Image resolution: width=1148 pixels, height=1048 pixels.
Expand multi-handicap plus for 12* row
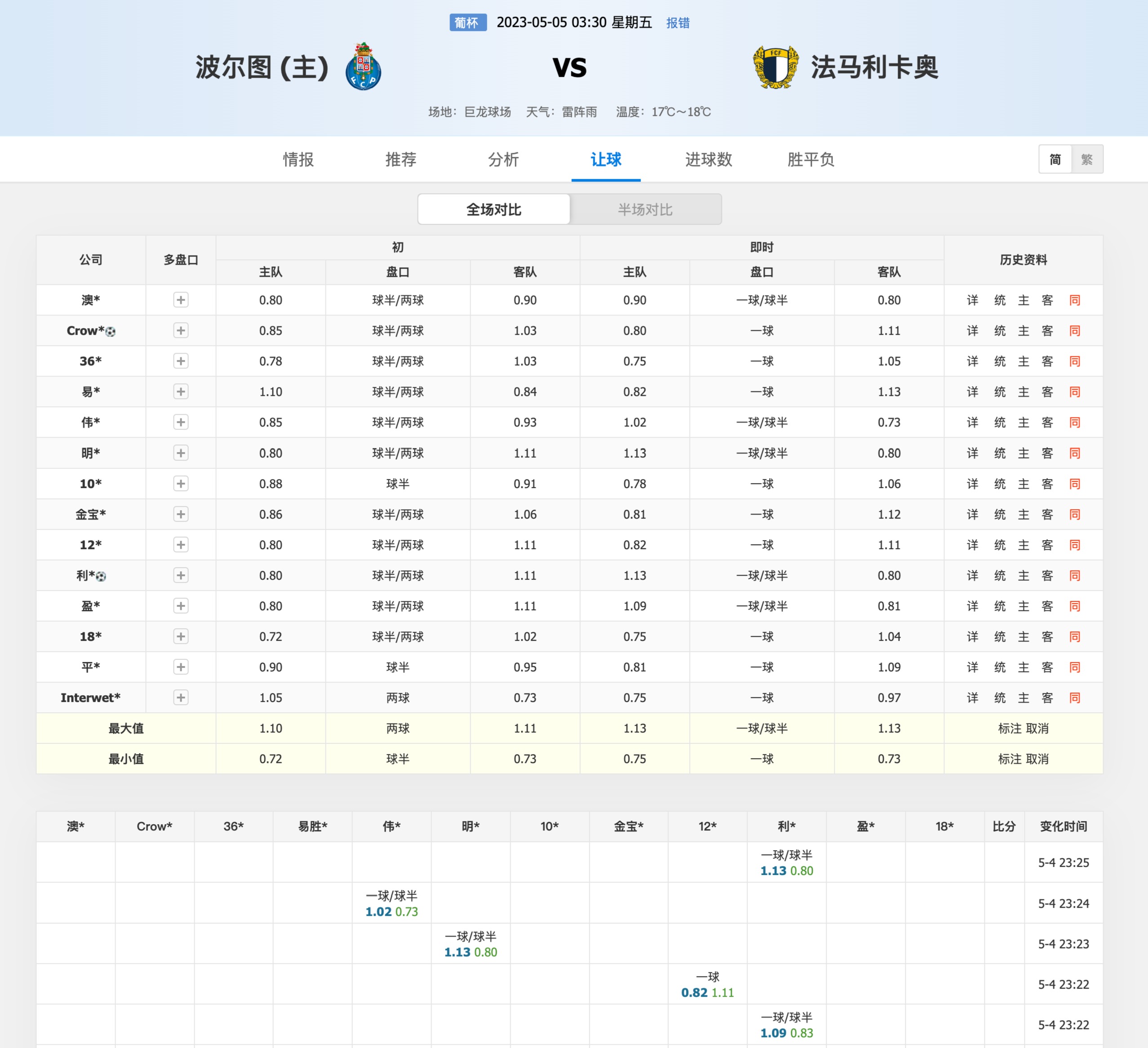181,545
